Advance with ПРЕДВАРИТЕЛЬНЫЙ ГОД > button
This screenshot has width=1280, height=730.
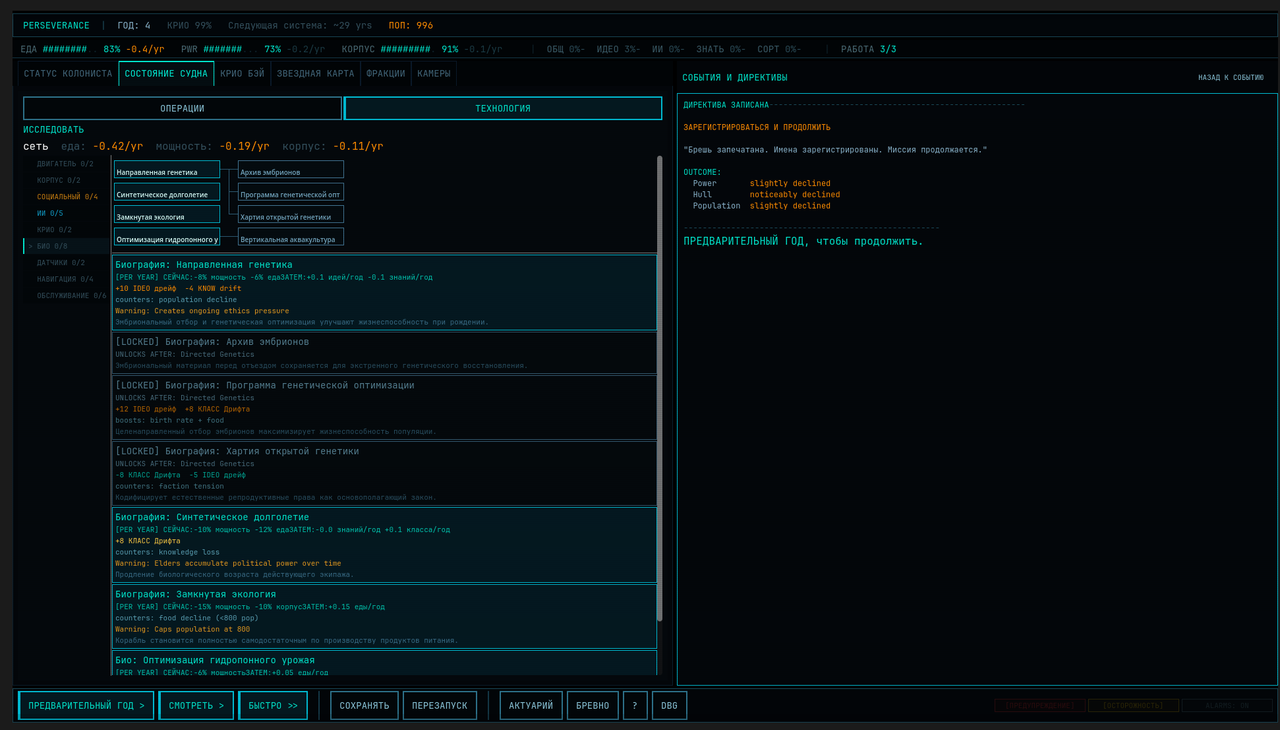pyautogui.click(x=87, y=705)
